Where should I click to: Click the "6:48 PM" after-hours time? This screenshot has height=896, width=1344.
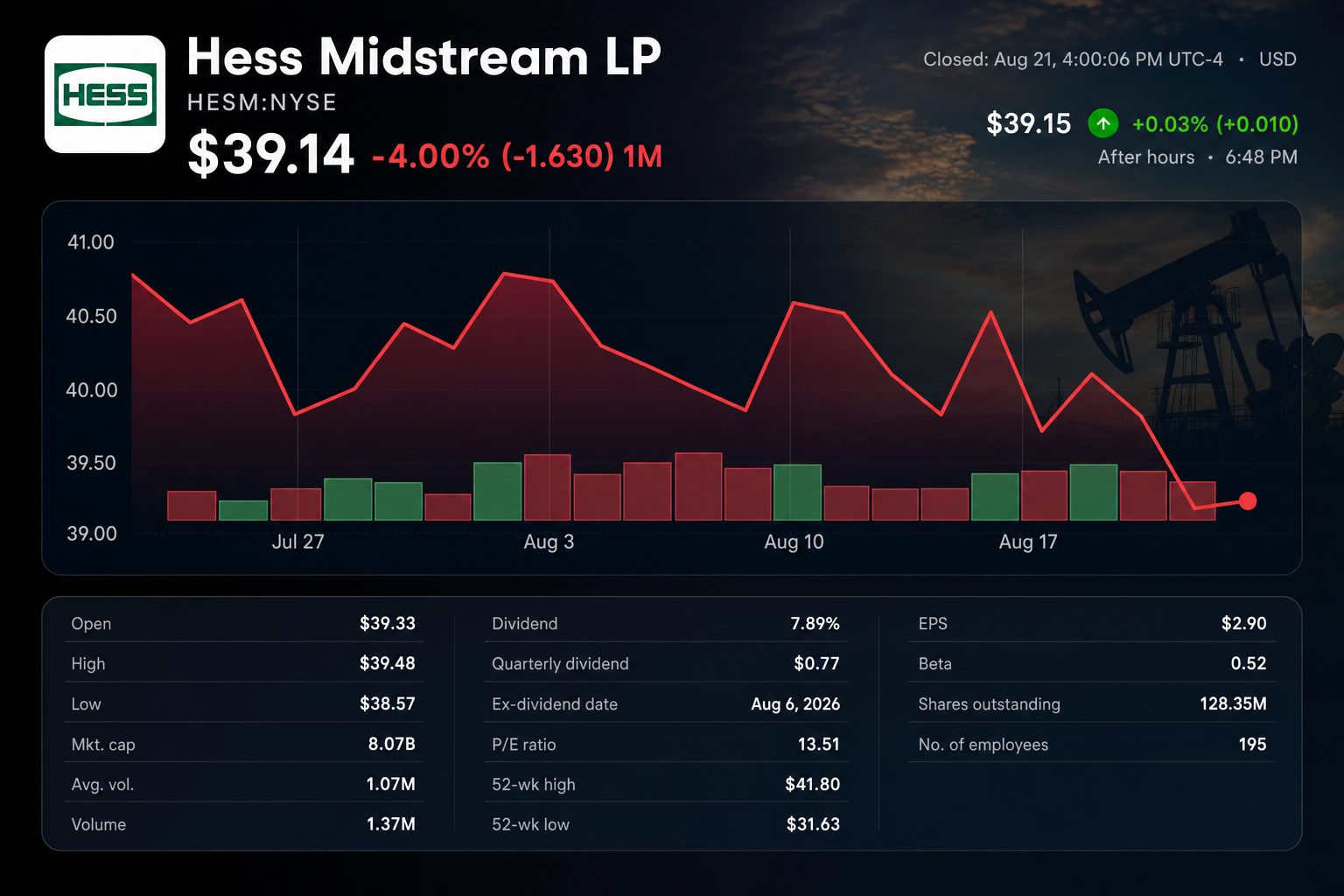1261,157
